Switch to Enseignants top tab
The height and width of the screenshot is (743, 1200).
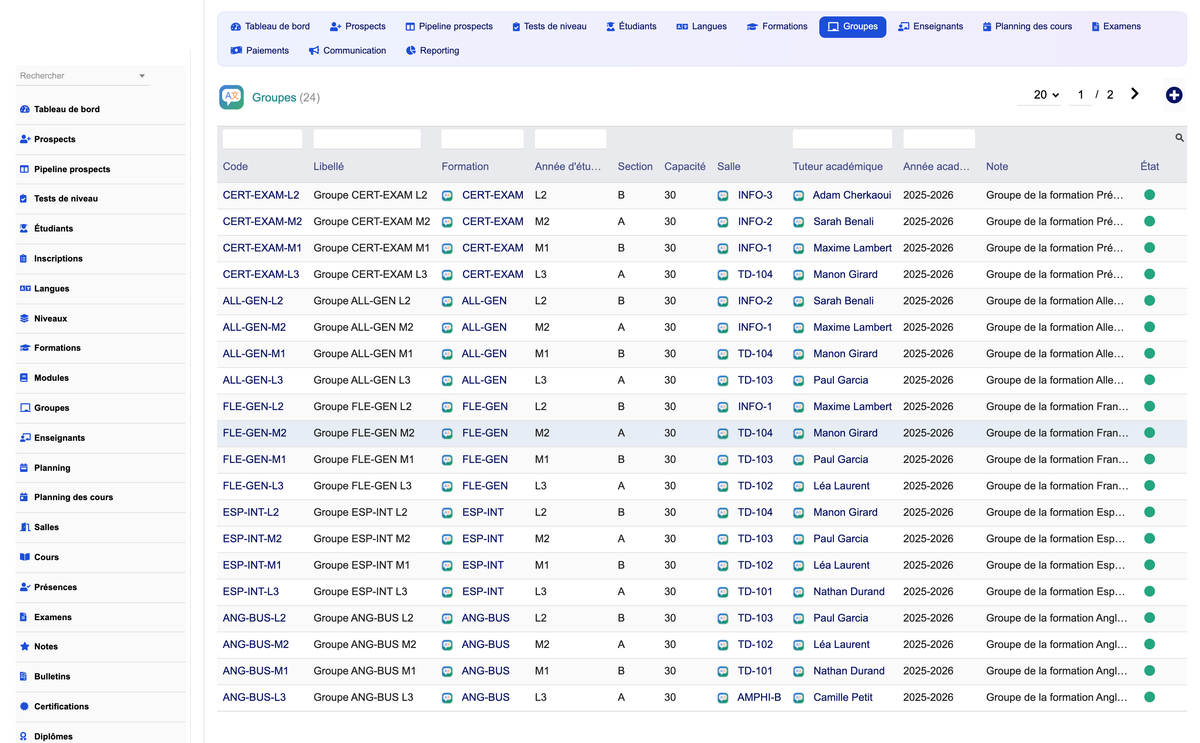931,27
